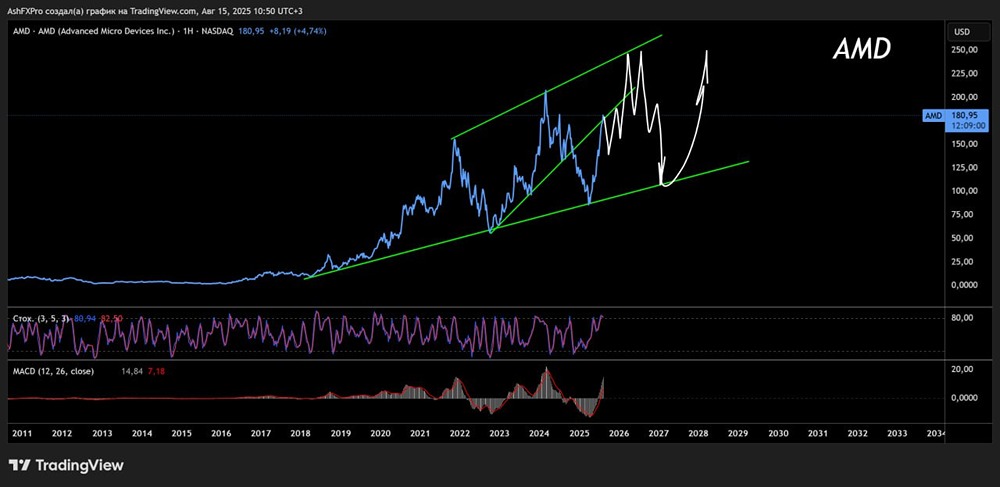Image resolution: width=1000 pixels, height=487 pixels.
Task: Click the TradingView logo
Action: pyautogui.click(x=66, y=465)
